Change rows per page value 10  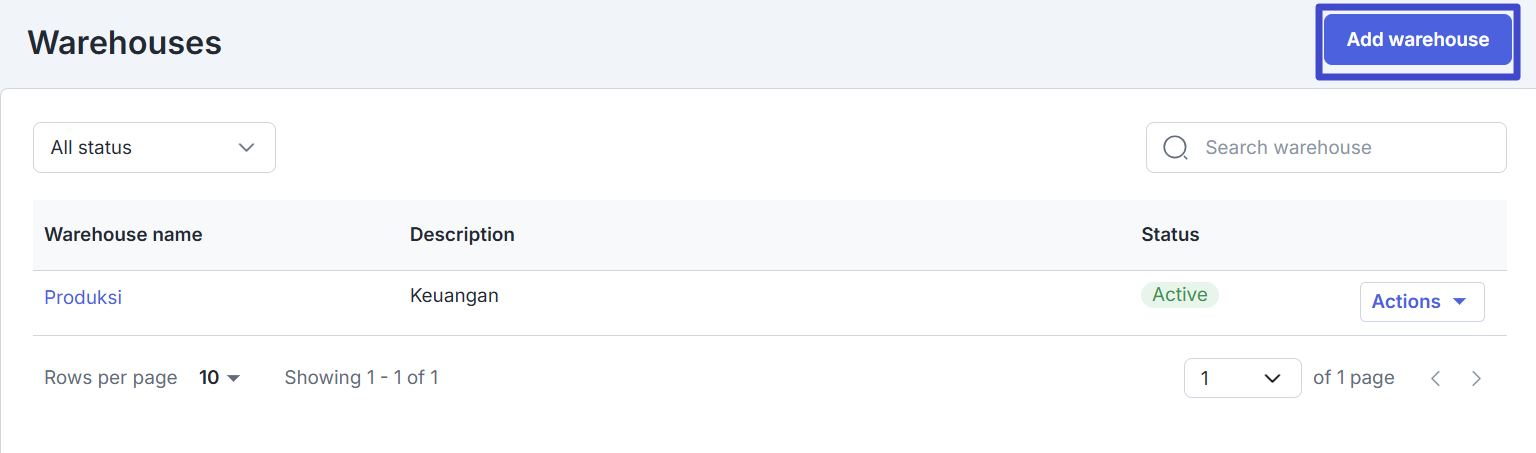click(219, 378)
